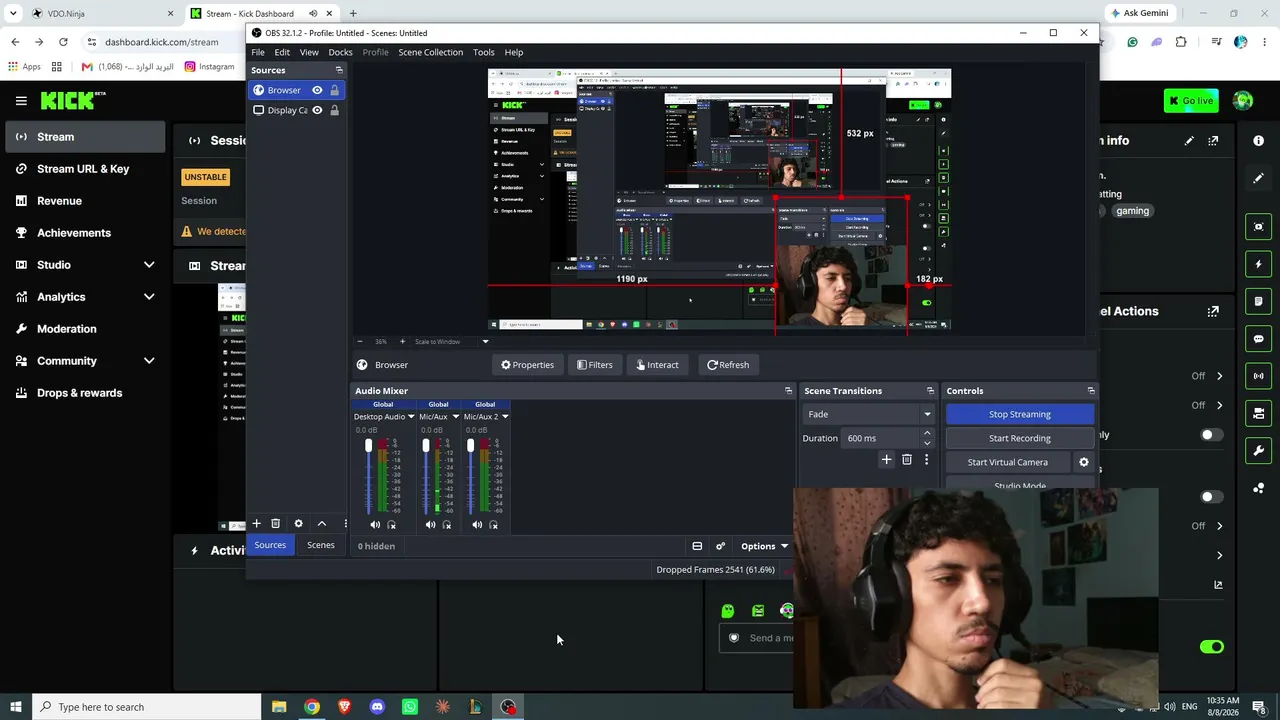Open the OBS Edit menu
Screen dimensions: 1280x720
tap(282, 52)
